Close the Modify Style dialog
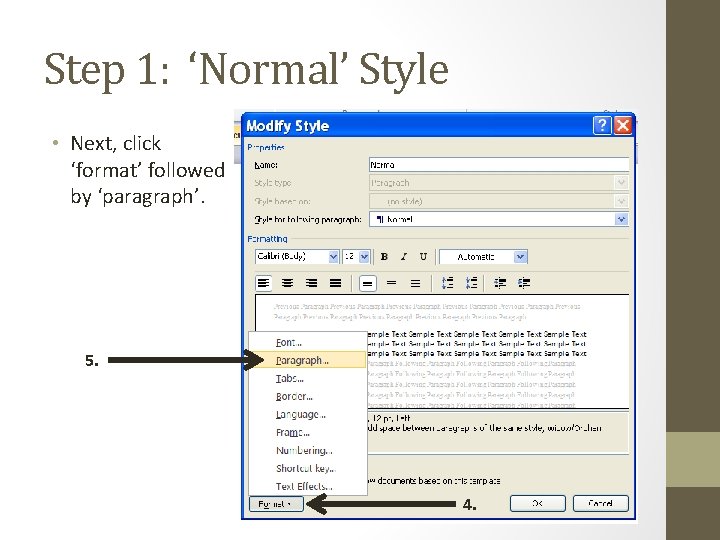The height and width of the screenshot is (540, 720). point(623,125)
